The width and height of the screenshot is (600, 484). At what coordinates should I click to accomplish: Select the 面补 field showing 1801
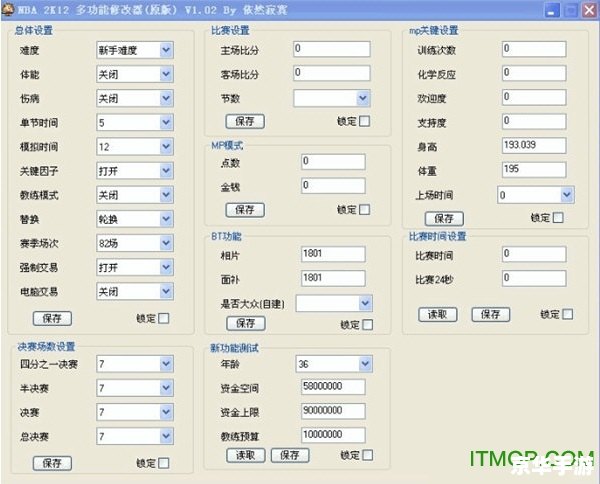(x=333, y=278)
